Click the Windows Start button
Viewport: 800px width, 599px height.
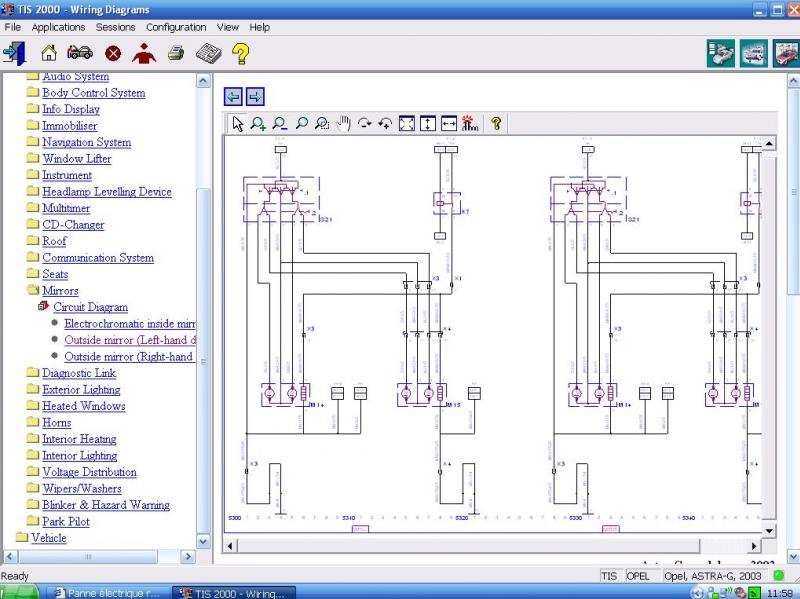point(19,593)
